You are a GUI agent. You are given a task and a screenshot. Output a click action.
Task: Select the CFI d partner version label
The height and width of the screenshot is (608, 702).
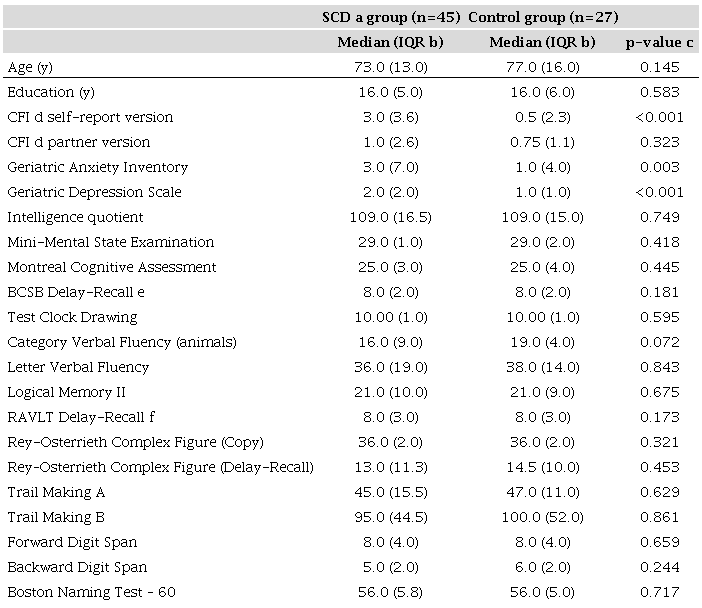(79, 142)
